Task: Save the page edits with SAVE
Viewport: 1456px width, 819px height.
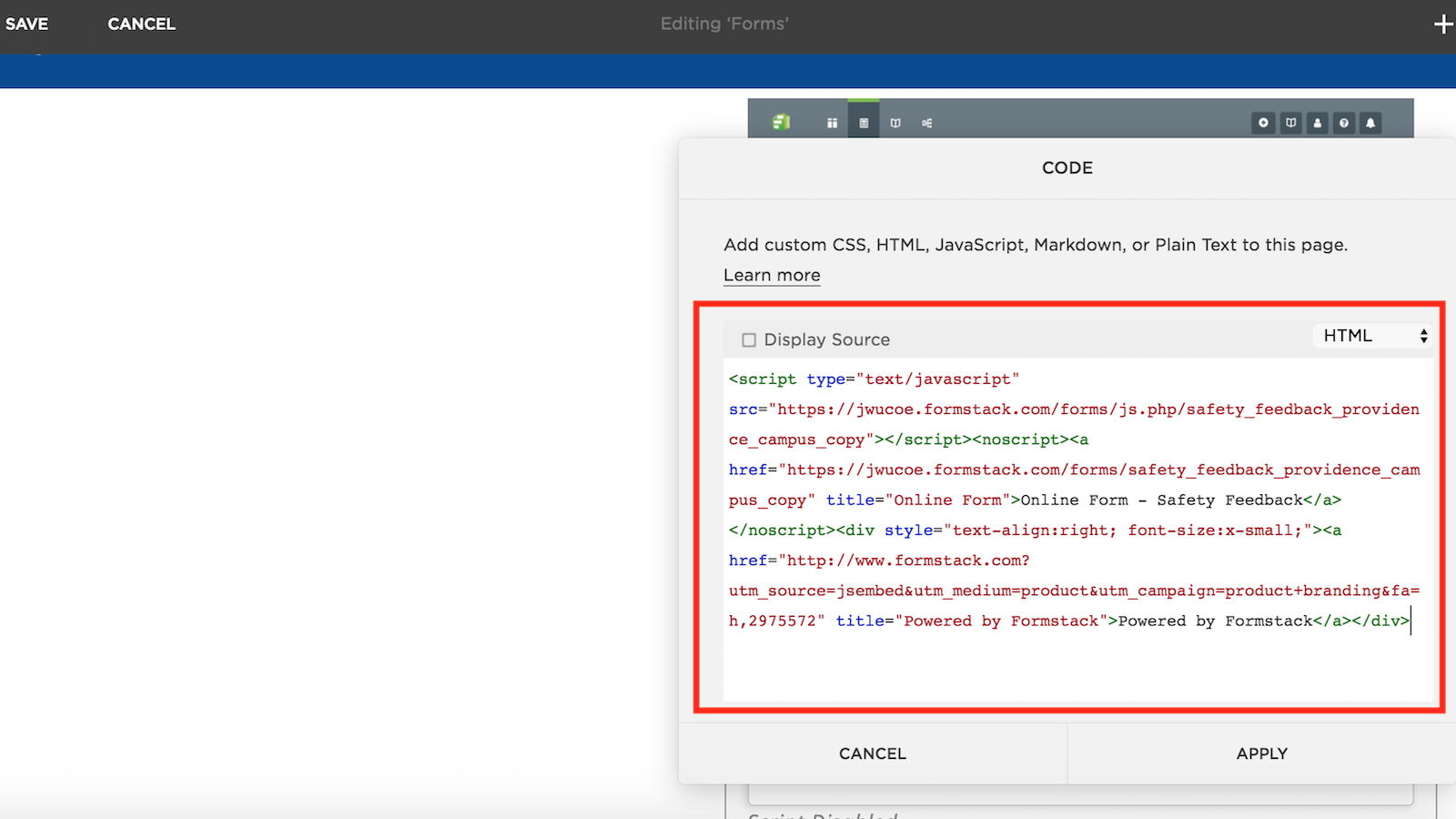Action: (26, 24)
